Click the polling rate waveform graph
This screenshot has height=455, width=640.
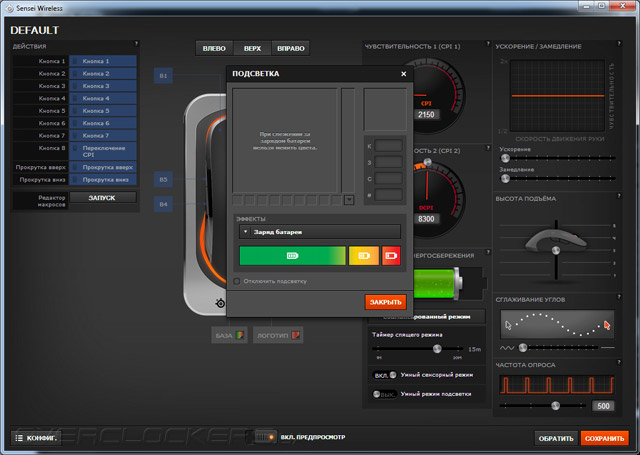pos(557,385)
